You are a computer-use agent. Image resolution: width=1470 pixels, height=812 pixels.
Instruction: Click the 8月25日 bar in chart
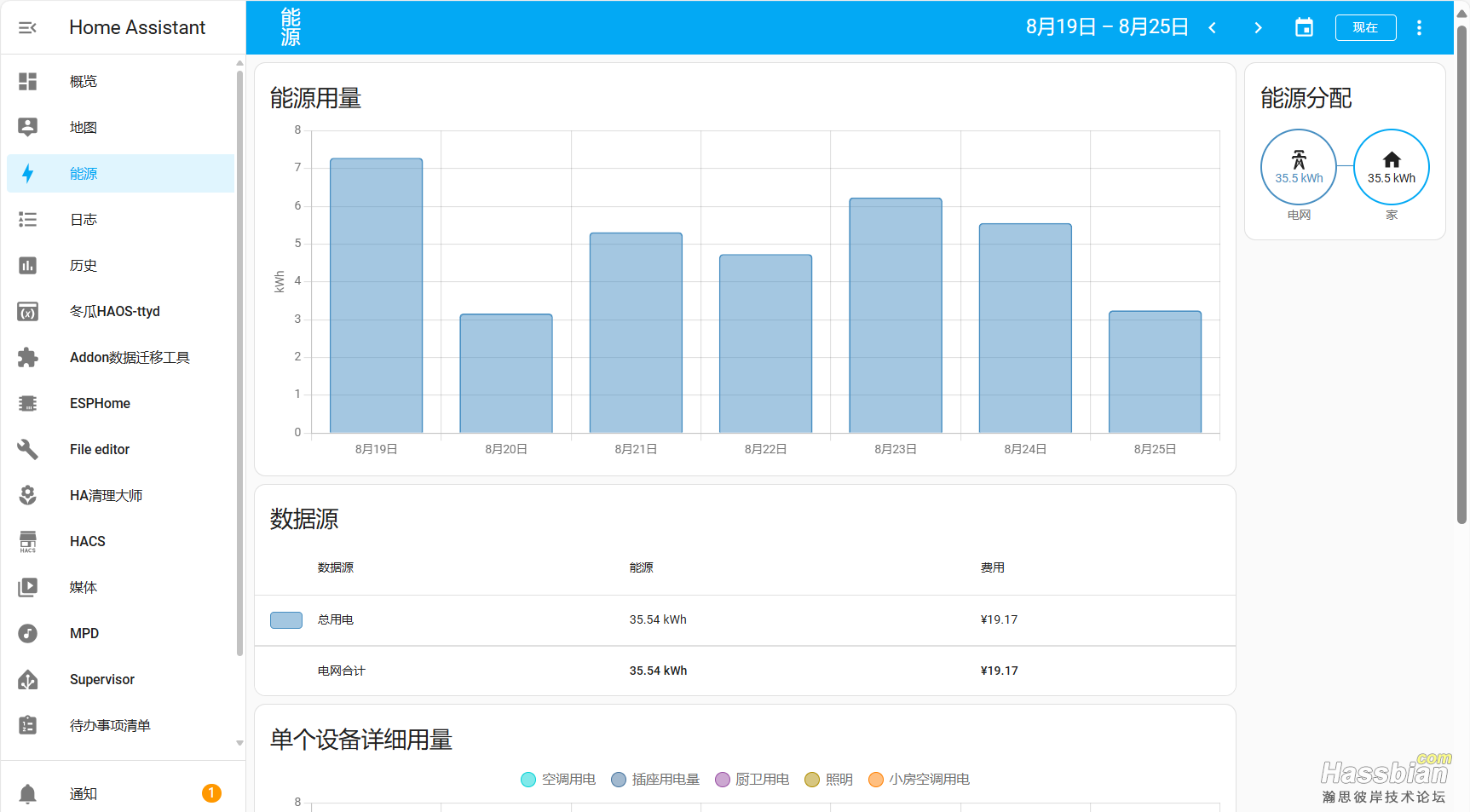point(1156,371)
